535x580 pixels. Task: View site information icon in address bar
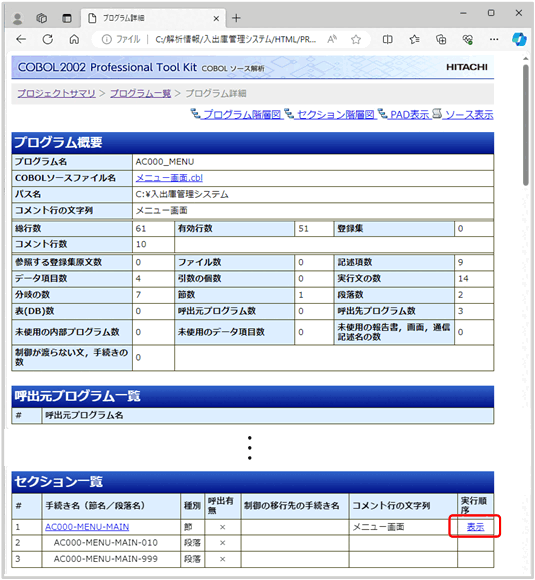point(107,39)
